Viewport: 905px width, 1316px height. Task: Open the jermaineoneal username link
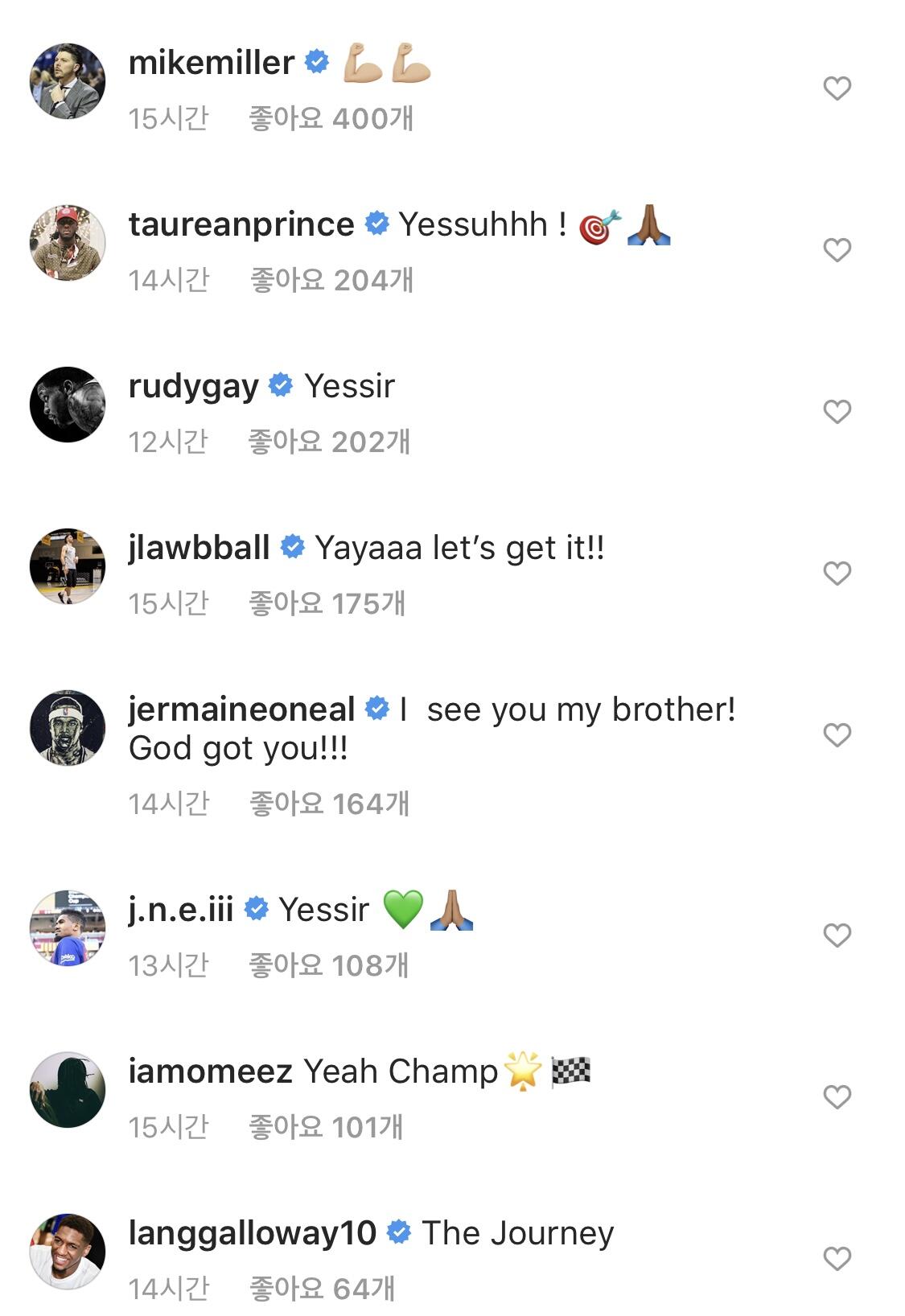[x=241, y=709]
